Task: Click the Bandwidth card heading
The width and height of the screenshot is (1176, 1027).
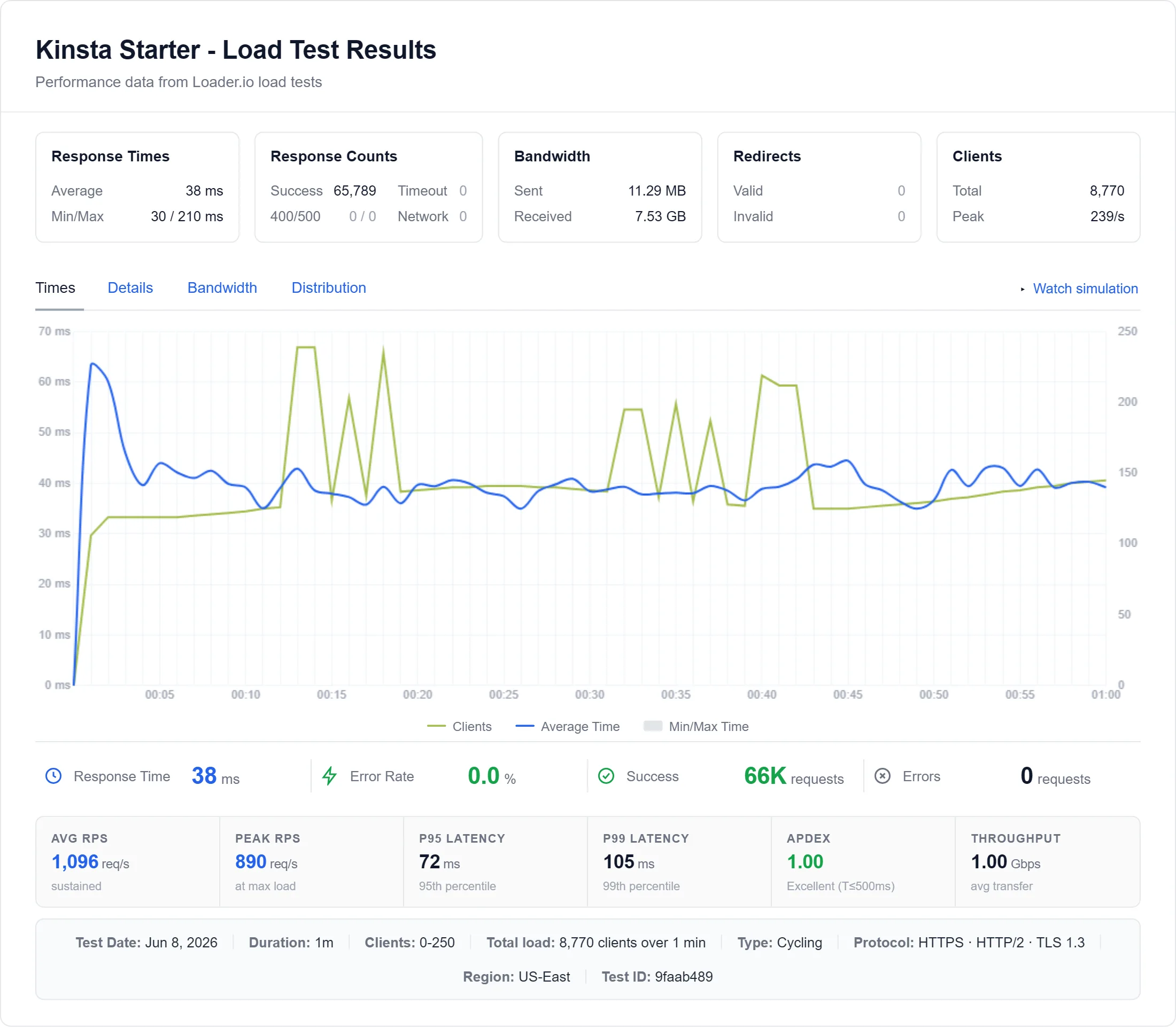Action: (x=552, y=157)
